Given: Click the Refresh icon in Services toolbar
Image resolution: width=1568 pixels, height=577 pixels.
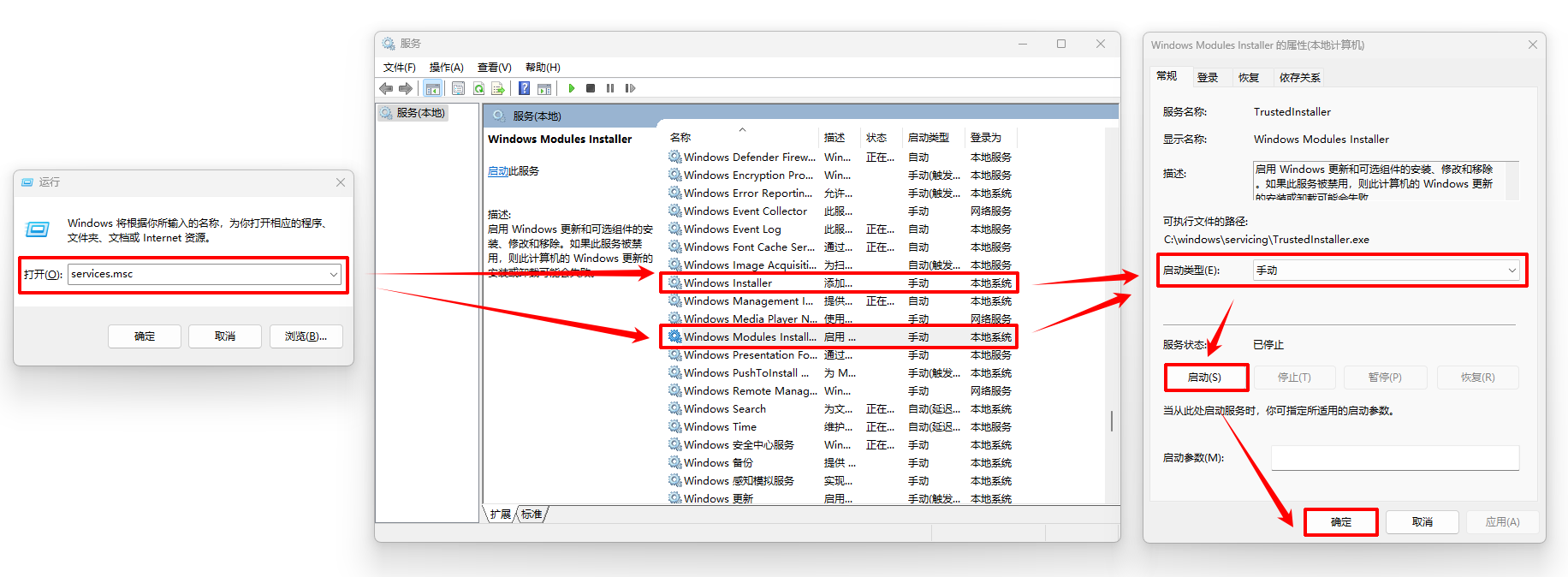Looking at the screenshot, I should click(x=478, y=88).
